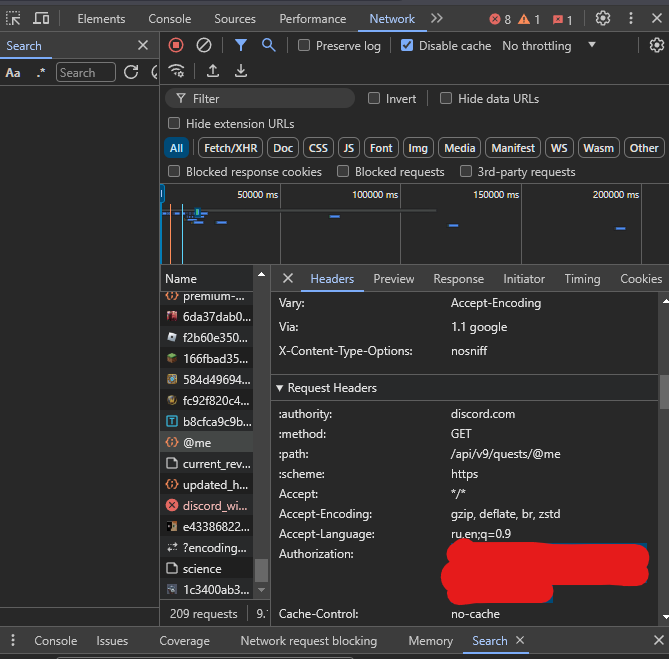Close the request details pane
Image resolution: width=669 pixels, height=659 pixels.
click(288, 278)
